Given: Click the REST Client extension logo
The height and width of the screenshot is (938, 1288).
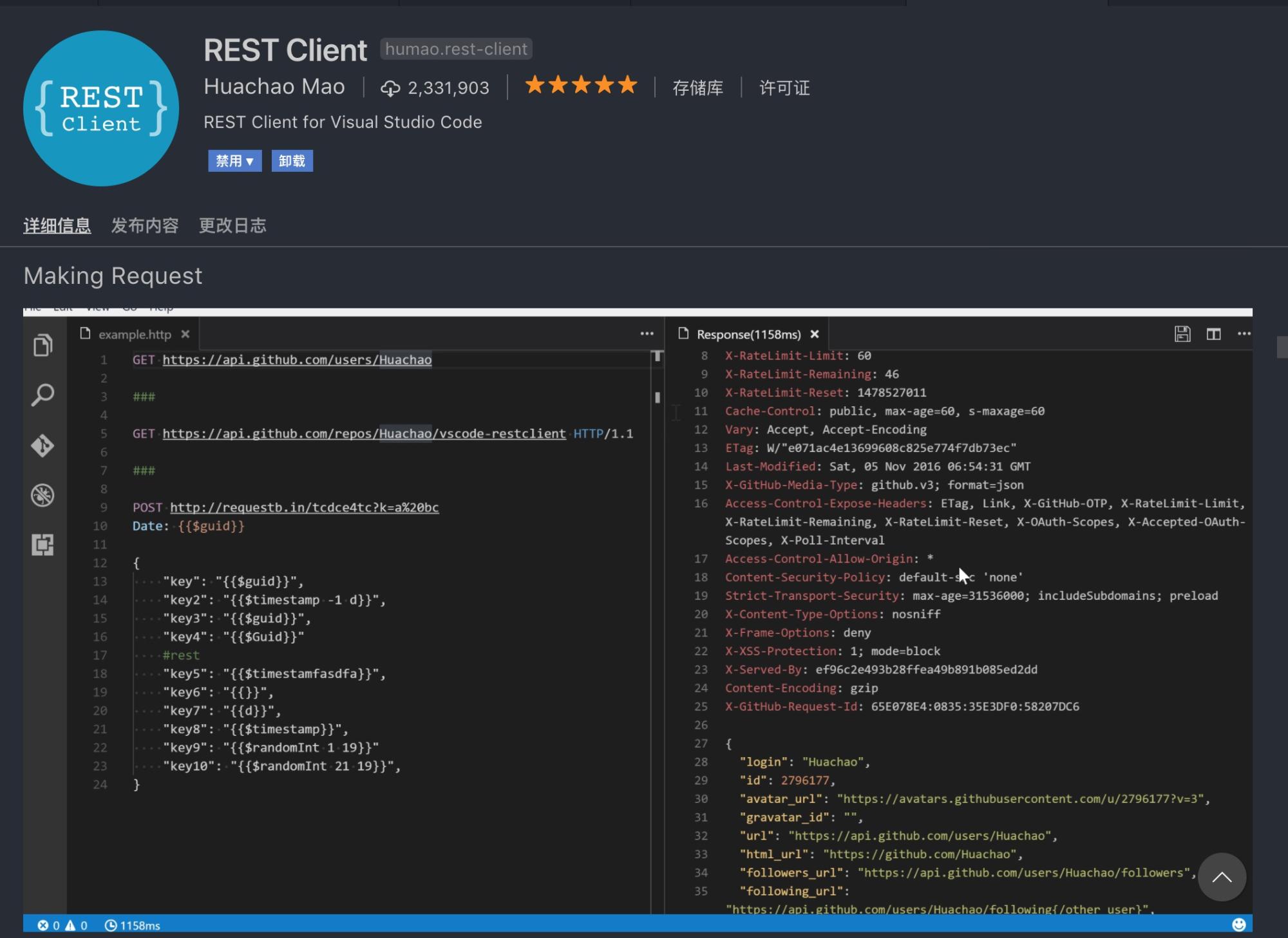Looking at the screenshot, I should [x=101, y=109].
